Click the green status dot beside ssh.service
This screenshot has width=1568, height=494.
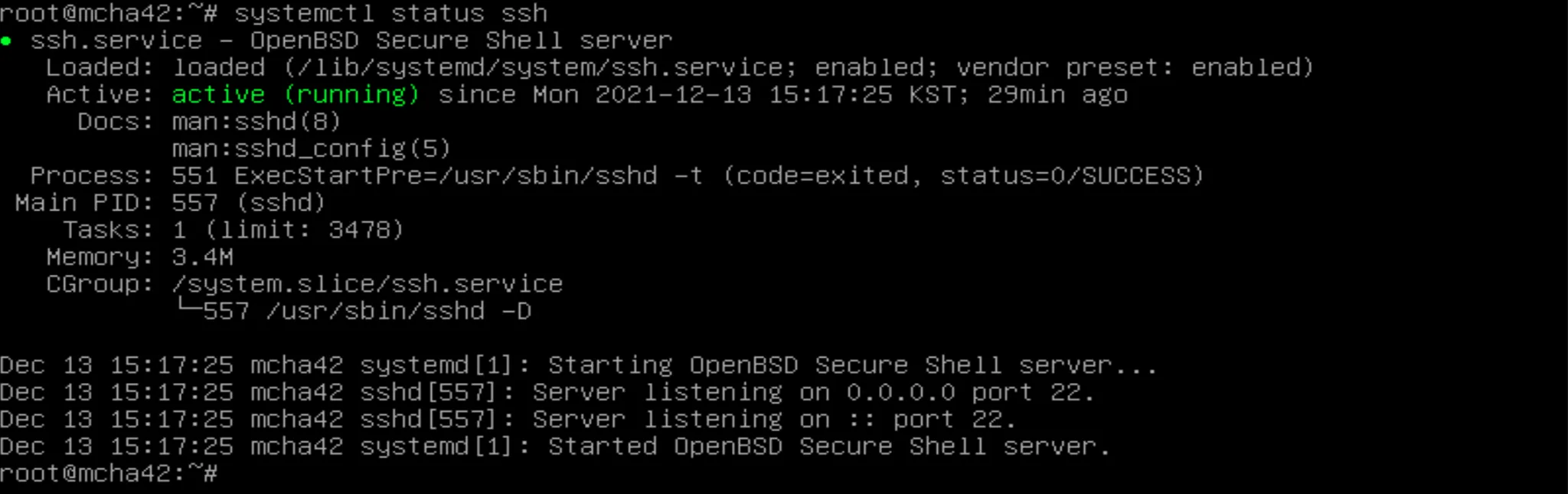click(6, 41)
